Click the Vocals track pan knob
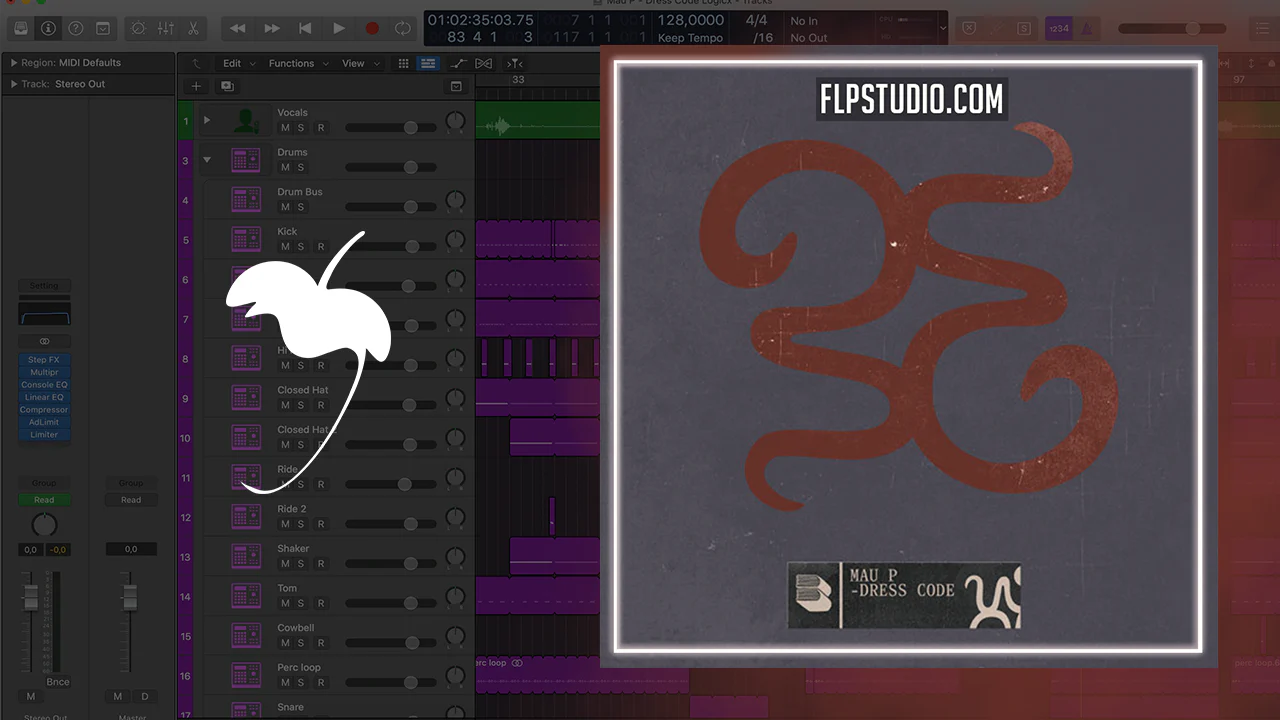This screenshot has width=1280, height=720. 456,121
